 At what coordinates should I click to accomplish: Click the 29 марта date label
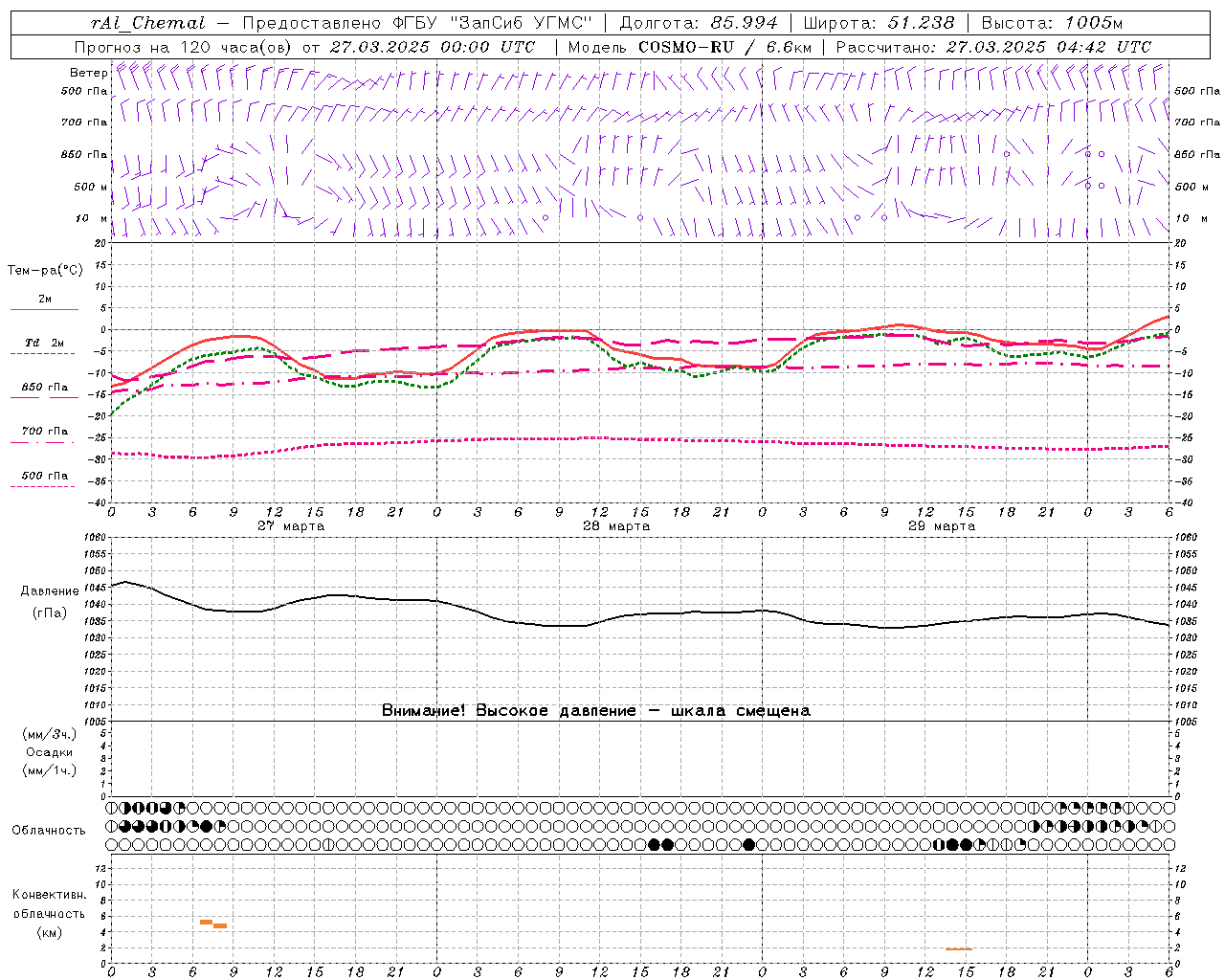942,526
